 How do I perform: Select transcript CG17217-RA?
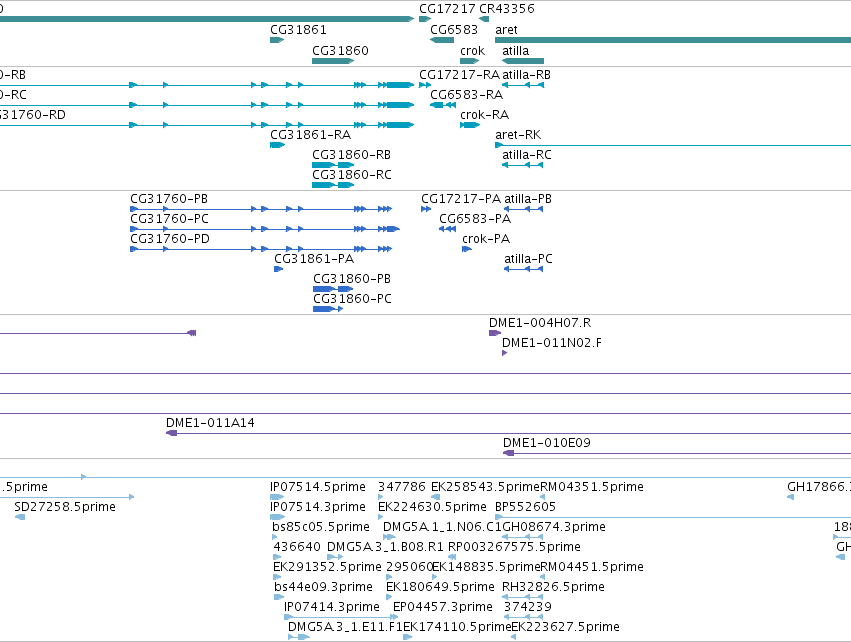(x=459, y=75)
